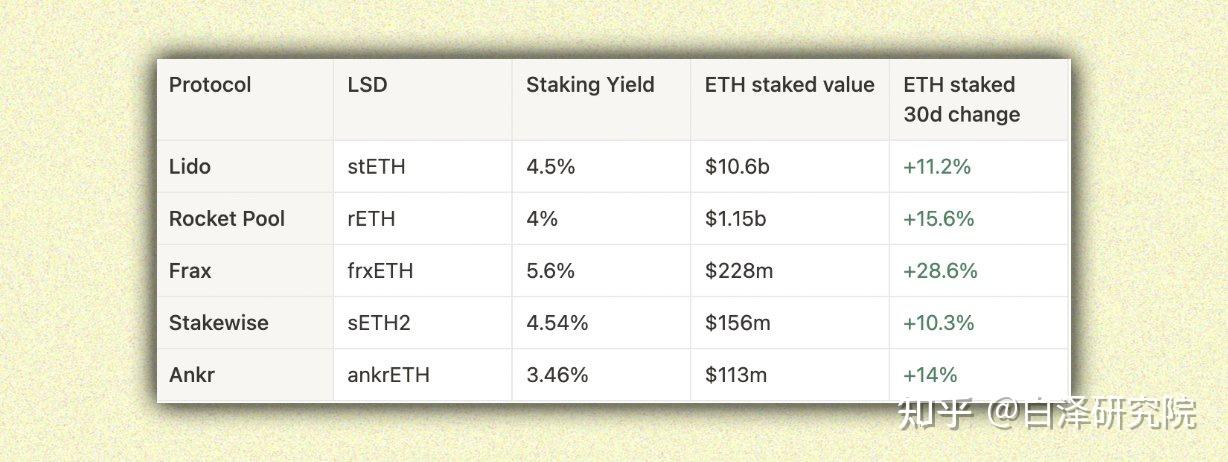1228x462 pixels.
Task: Select the ankrETH cell
Action: point(388,375)
